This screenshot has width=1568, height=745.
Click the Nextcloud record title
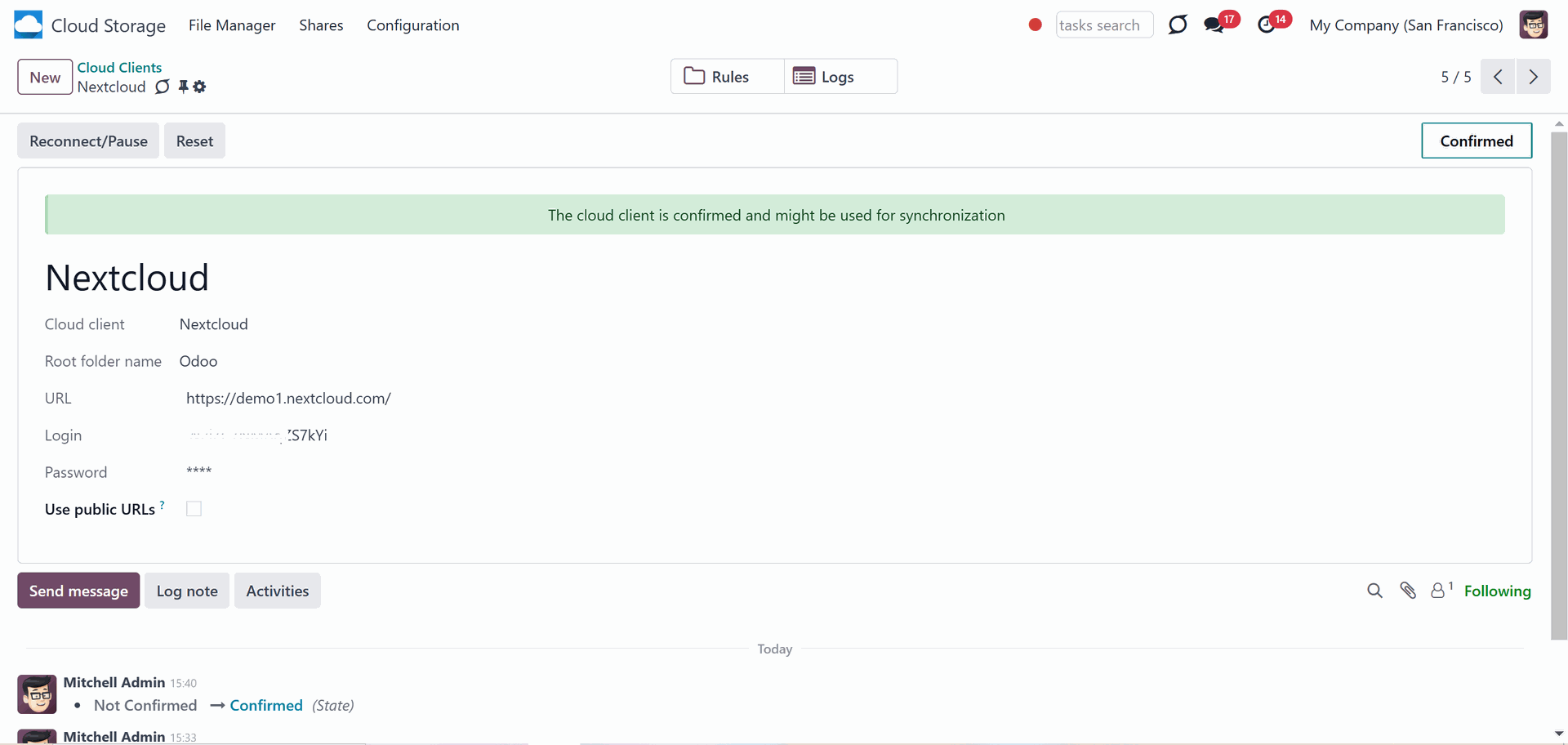tap(127, 278)
